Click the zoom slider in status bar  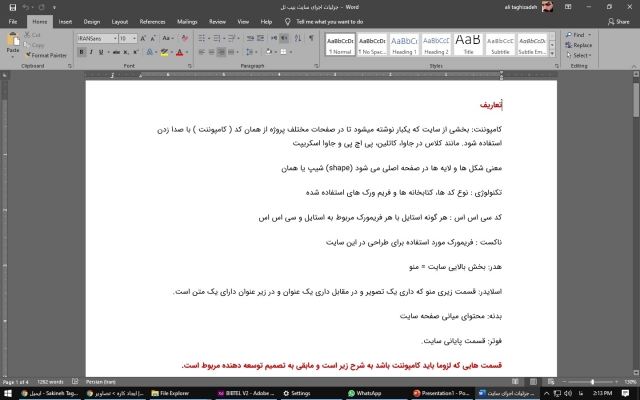point(593,382)
